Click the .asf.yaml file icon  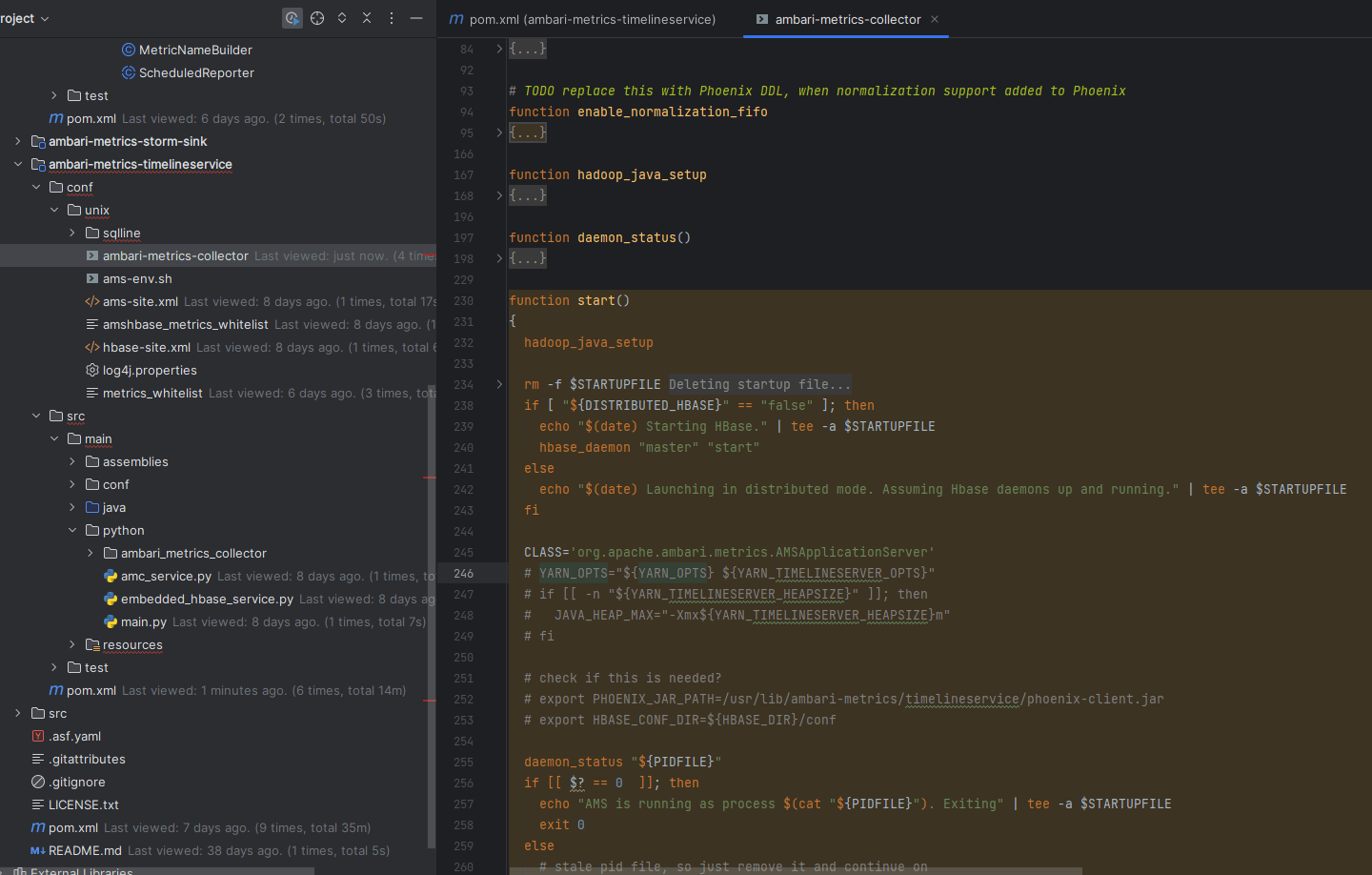[x=38, y=736]
